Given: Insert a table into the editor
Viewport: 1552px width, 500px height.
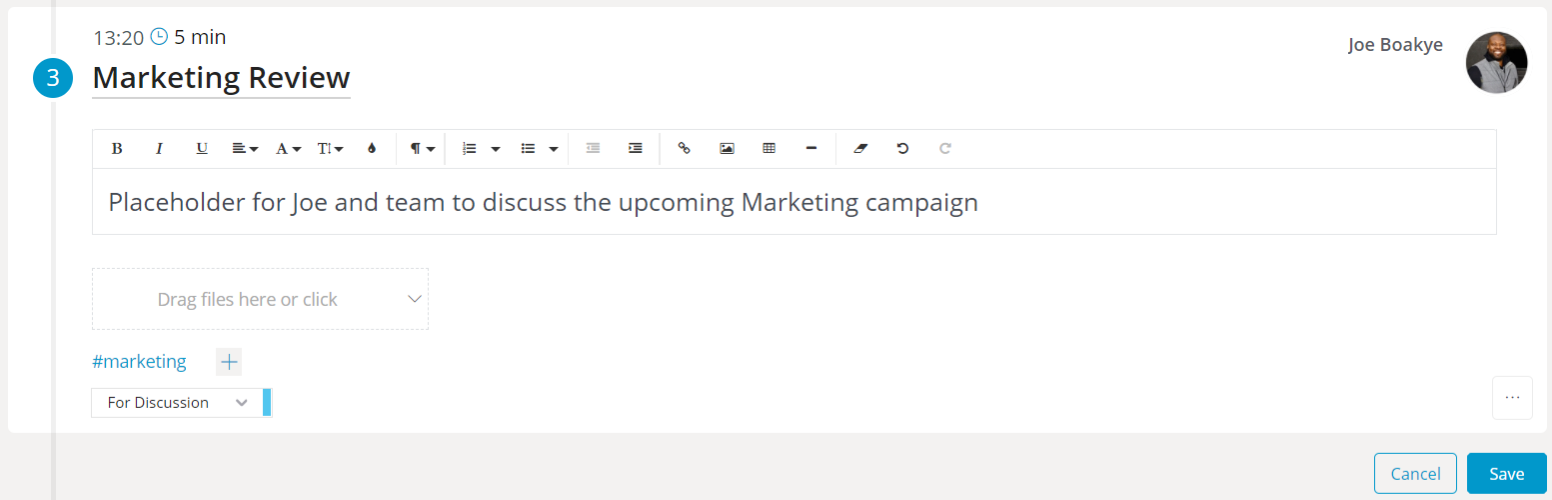Looking at the screenshot, I should click(x=769, y=148).
